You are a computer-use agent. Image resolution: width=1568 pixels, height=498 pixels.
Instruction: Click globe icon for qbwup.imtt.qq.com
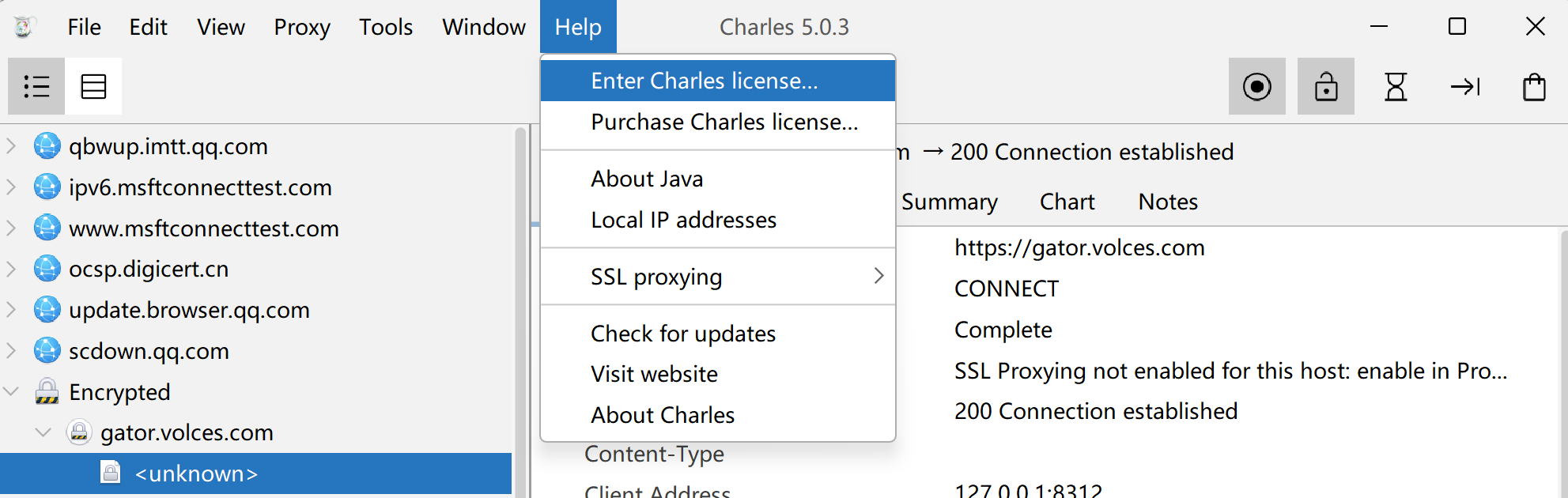[47, 146]
